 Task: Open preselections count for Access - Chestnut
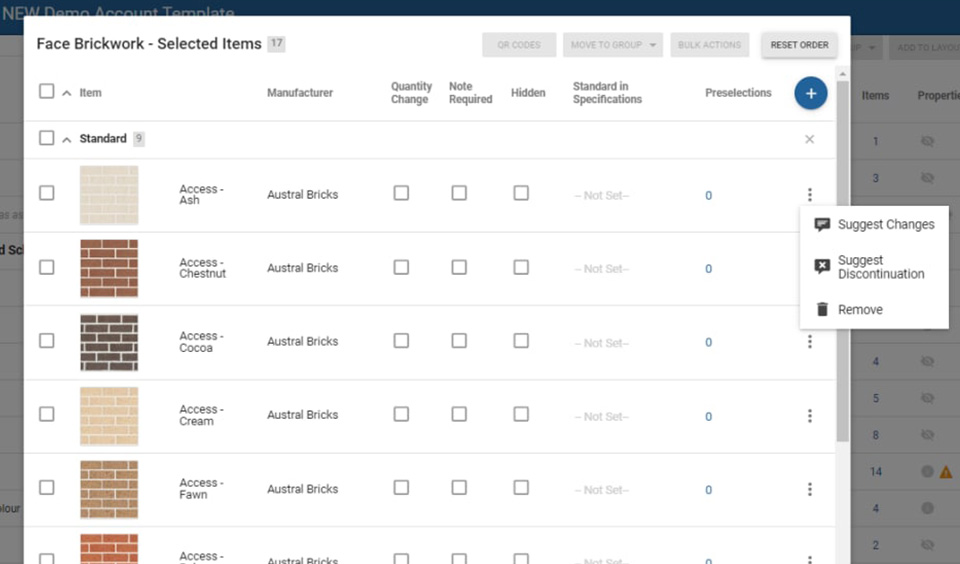pyautogui.click(x=708, y=269)
